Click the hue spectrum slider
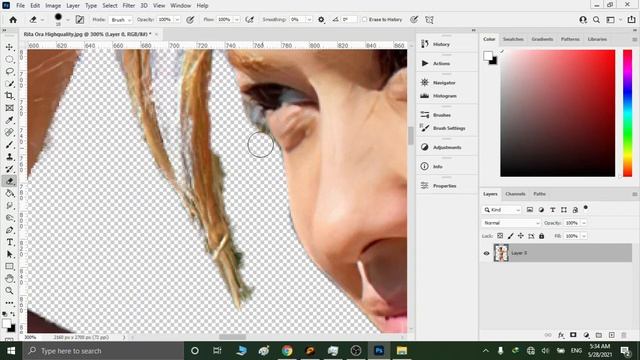Viewport: 640px width, 360px height. click(627, 113)
